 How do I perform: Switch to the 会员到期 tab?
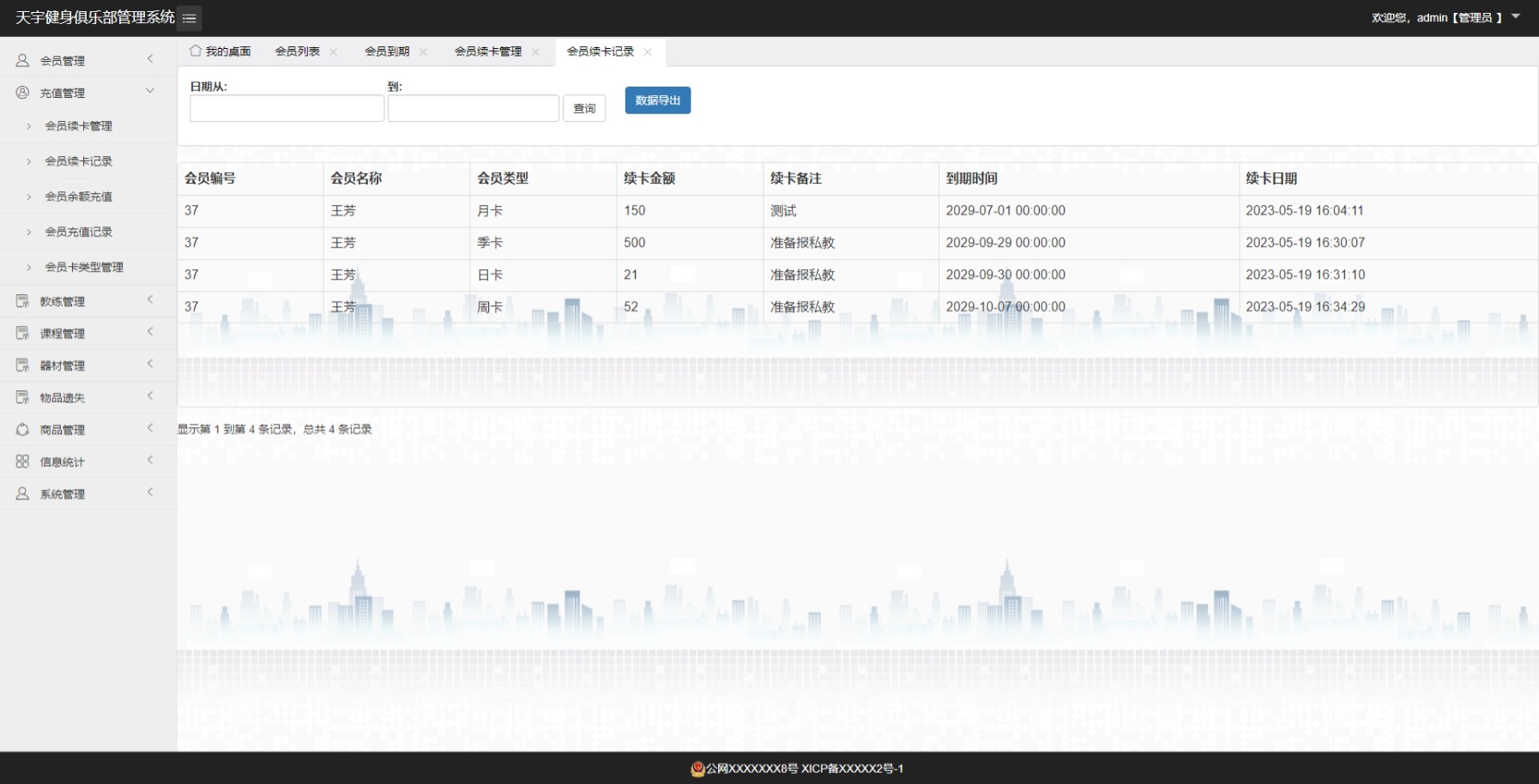pos(387,51)
